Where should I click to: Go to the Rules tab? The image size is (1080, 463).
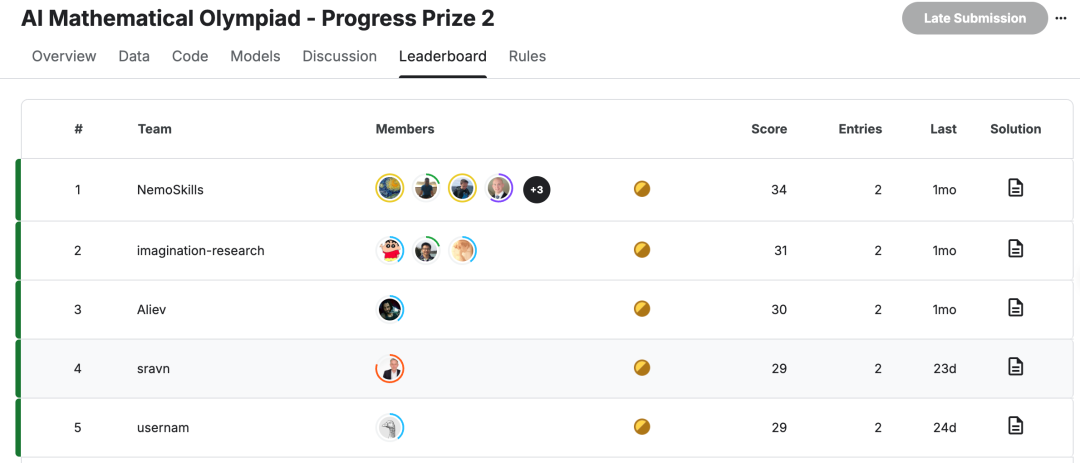(527, 56)
